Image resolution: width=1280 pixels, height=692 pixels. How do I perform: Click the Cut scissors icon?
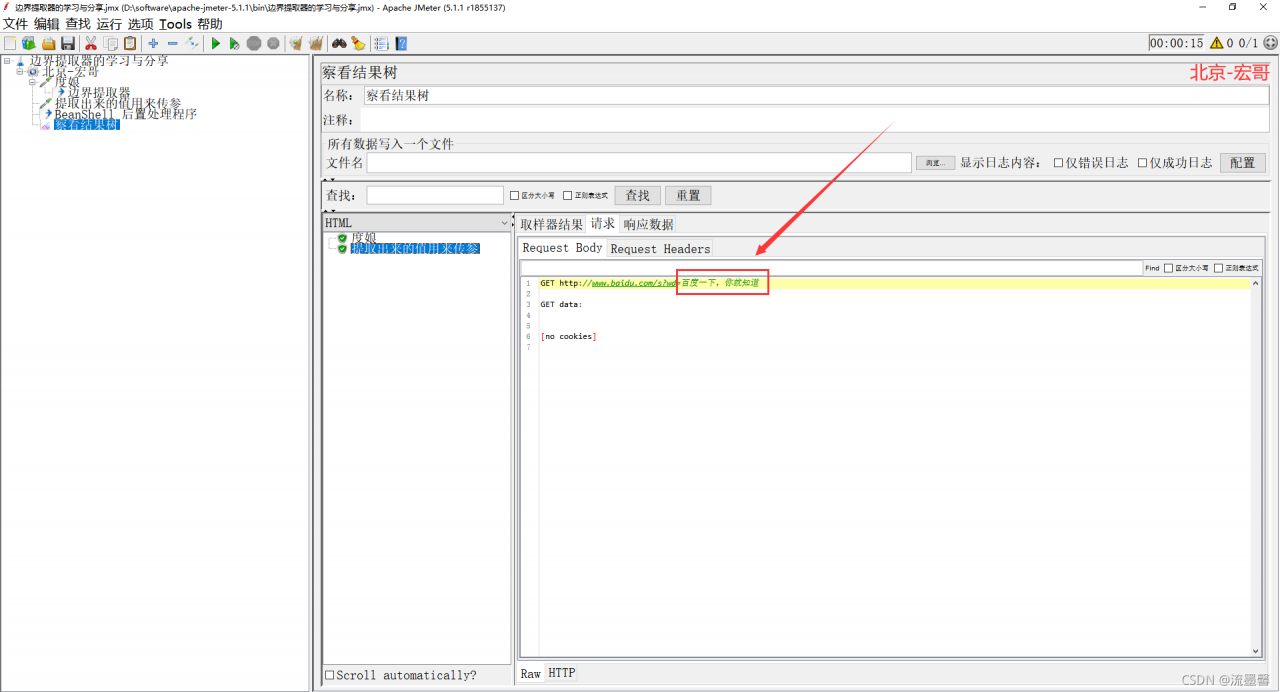point(91,43)
